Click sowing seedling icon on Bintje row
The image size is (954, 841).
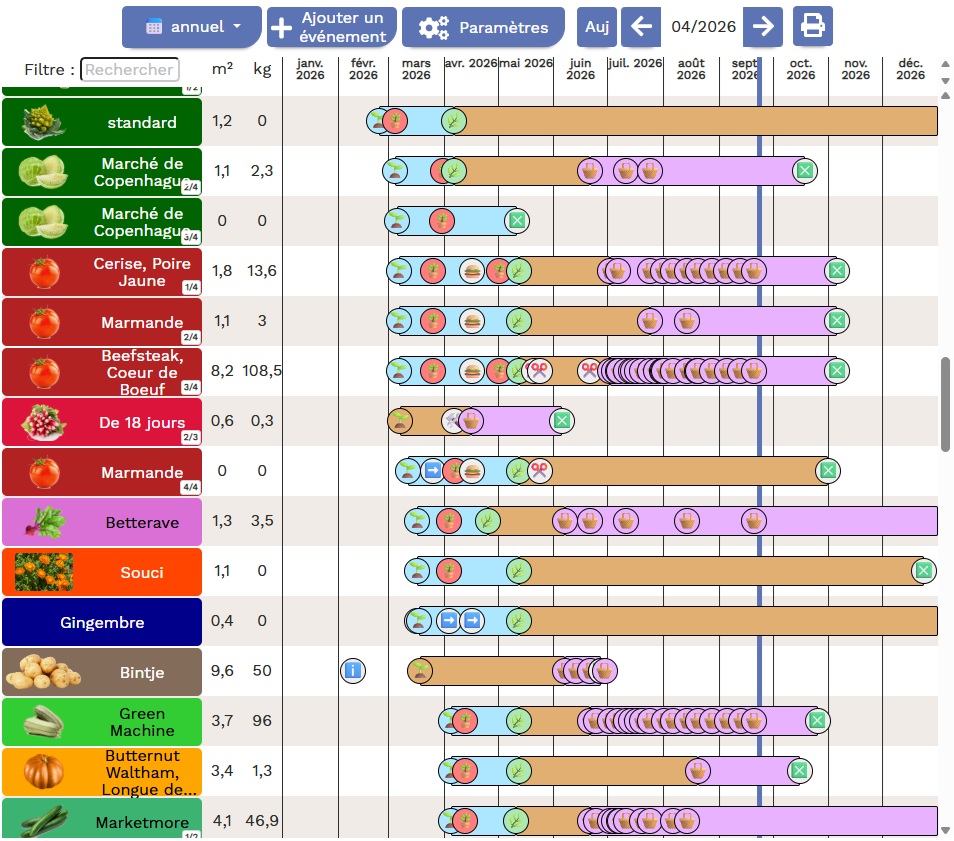pos(420,671)
